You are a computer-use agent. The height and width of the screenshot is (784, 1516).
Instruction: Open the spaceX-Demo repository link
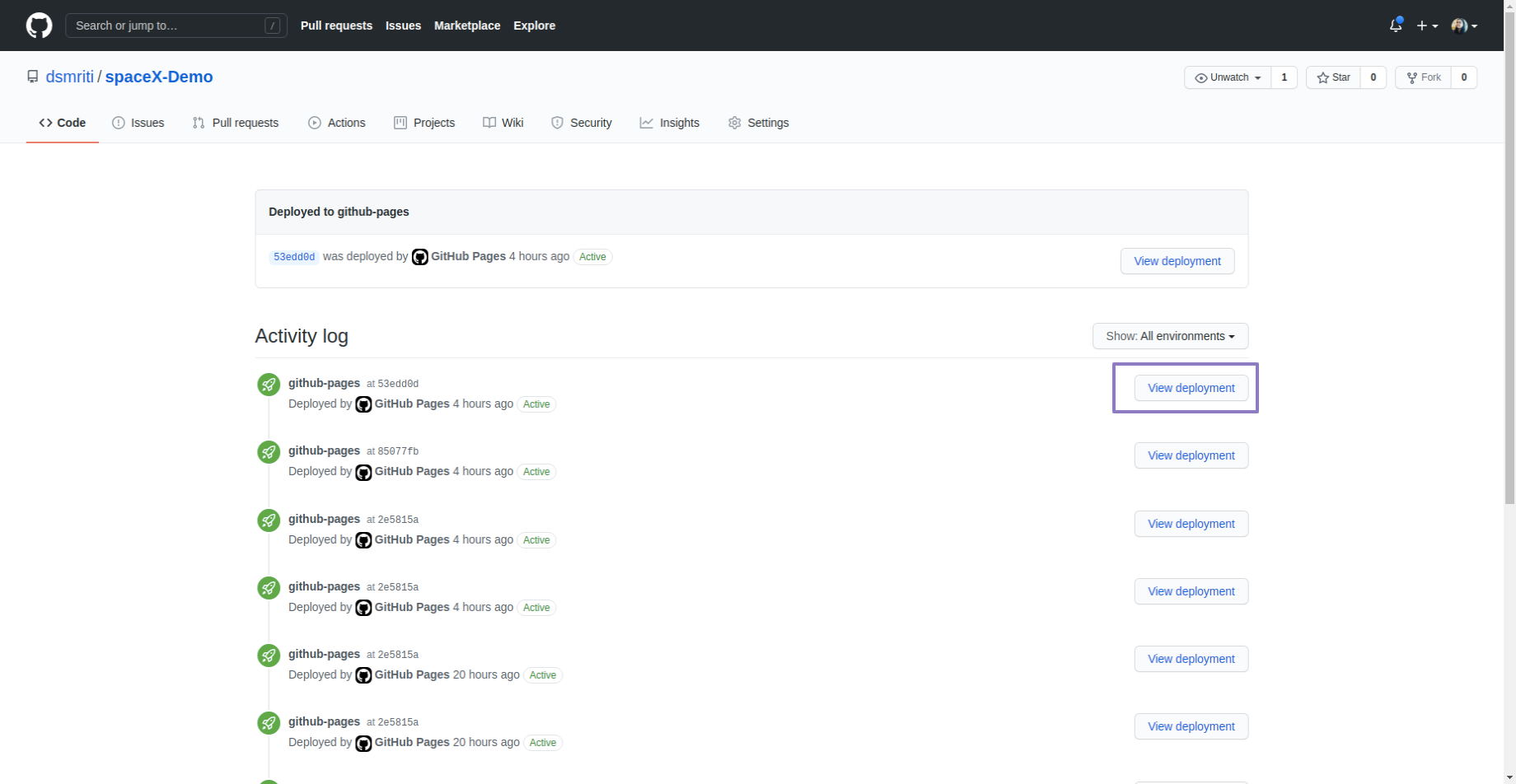159,77
